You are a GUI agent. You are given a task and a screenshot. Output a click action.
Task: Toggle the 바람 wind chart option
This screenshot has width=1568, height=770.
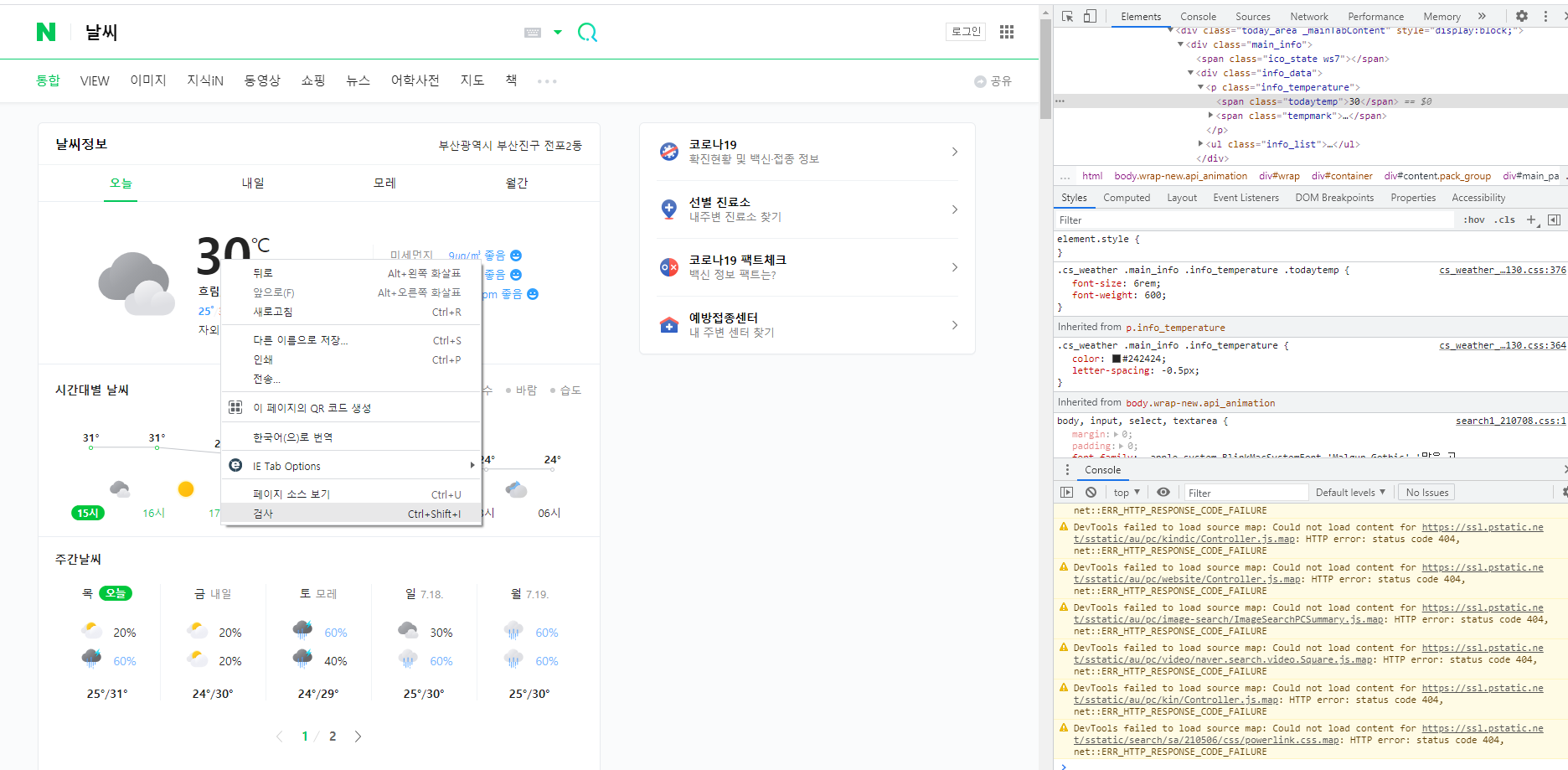point(521,390)
